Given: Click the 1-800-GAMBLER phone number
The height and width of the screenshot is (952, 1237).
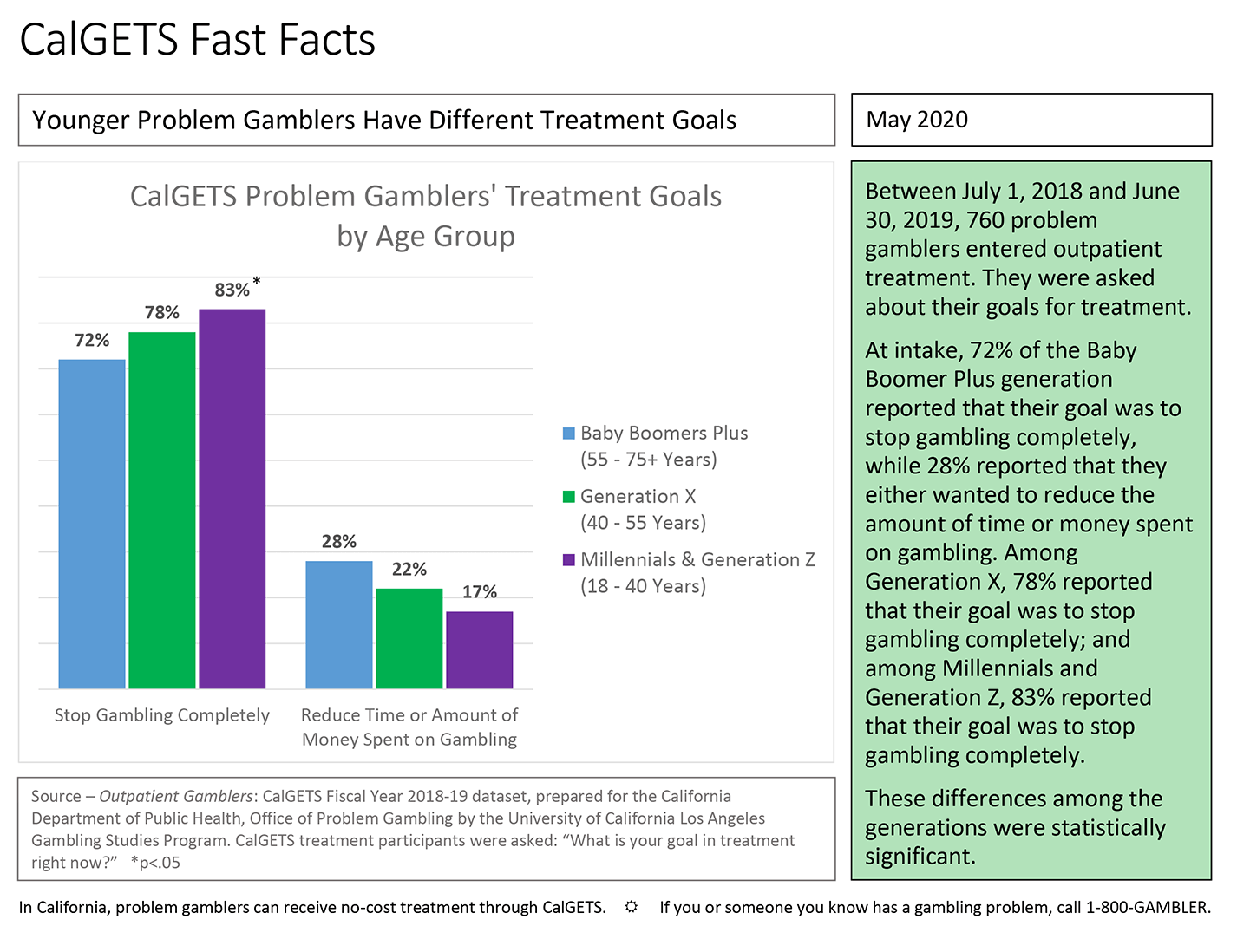Looking at the screenshot, I should click(1148, 908).
